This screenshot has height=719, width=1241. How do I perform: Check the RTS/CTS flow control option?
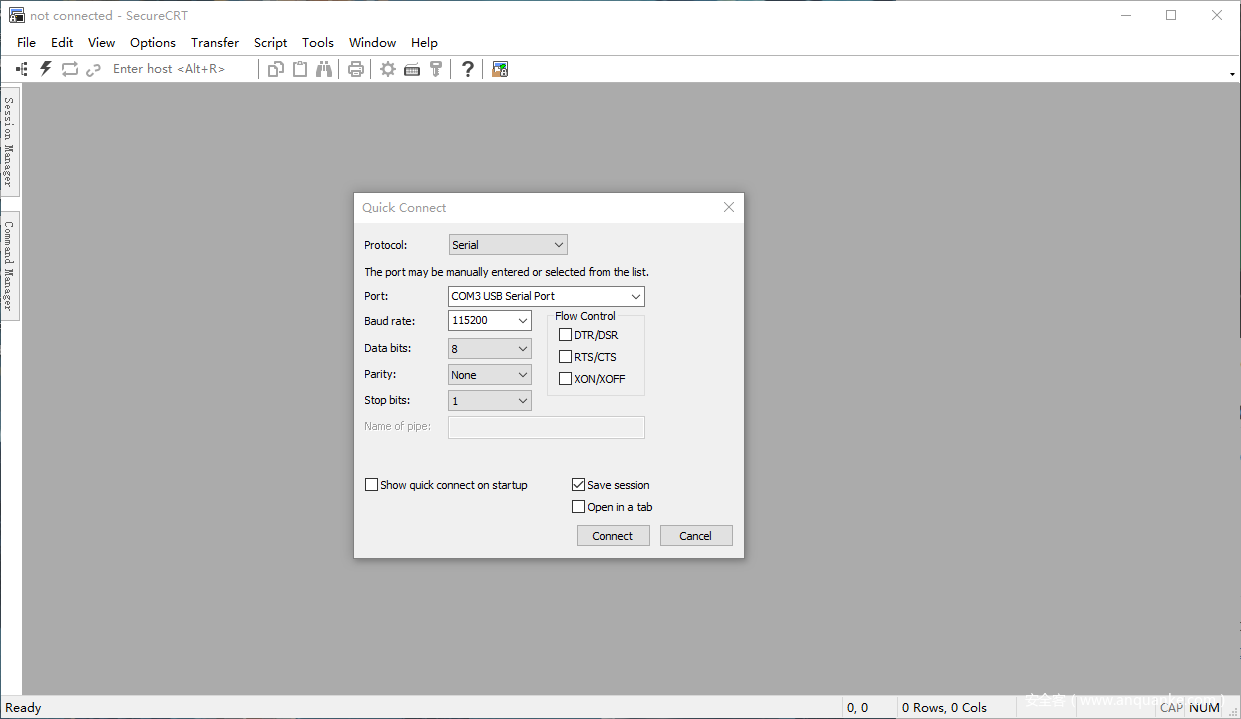pos(566,357)
